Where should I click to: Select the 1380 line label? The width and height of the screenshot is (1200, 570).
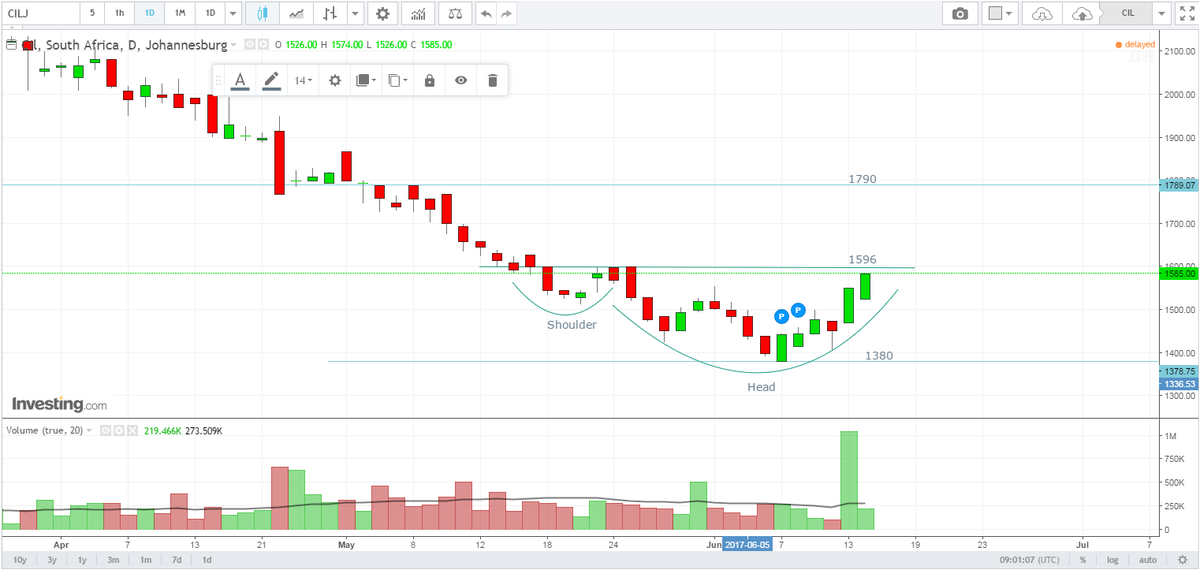[x=879, y=355]
